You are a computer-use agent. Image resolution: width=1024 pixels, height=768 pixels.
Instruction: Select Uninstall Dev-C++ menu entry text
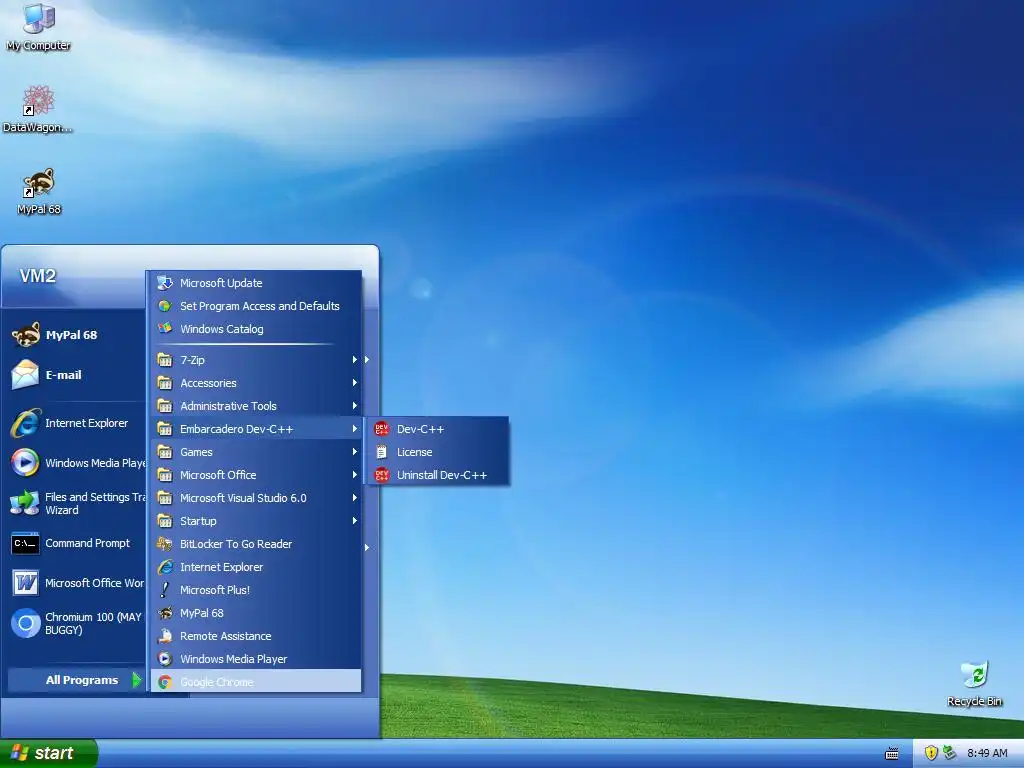pyautogui.click(x=441, y=475)
